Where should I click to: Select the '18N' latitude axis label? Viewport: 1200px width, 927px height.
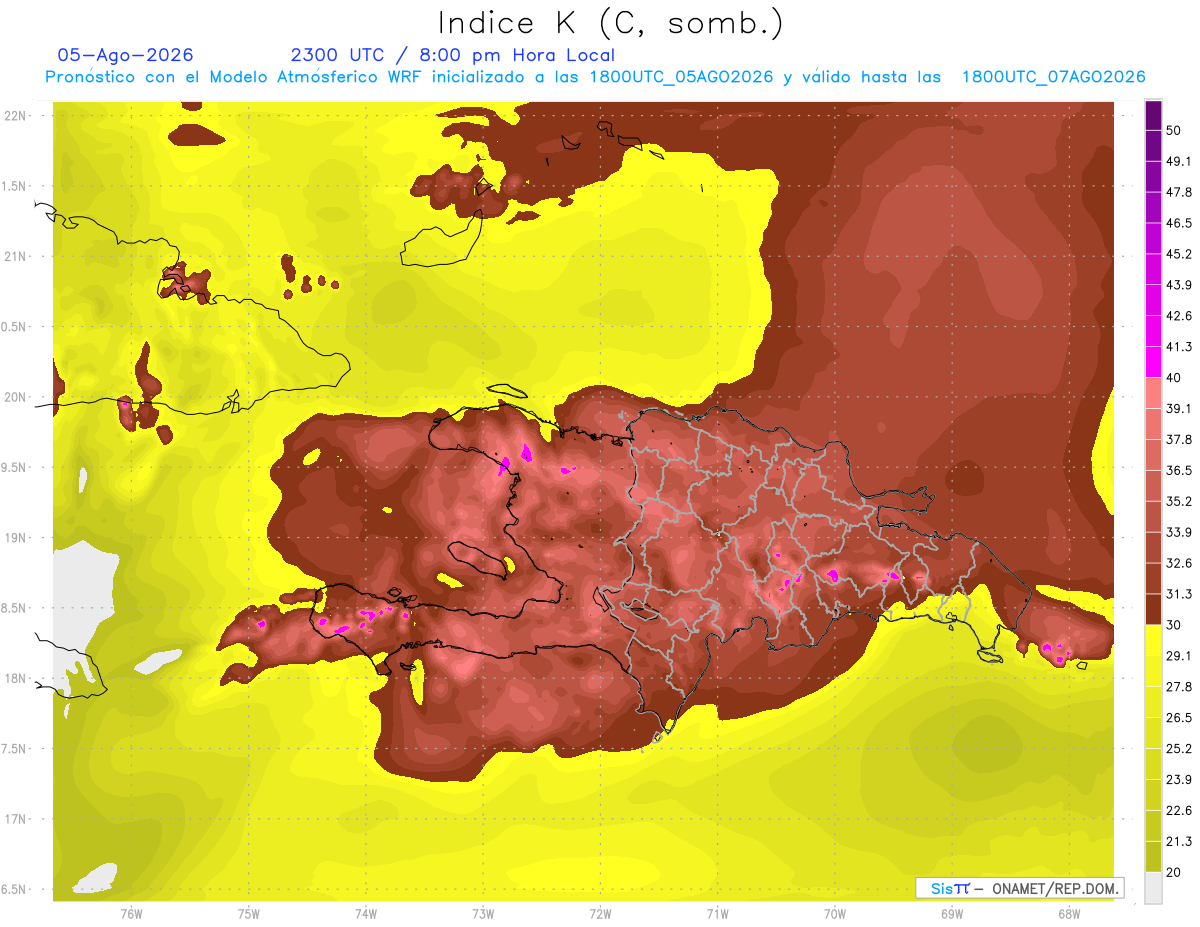point(16,678)
